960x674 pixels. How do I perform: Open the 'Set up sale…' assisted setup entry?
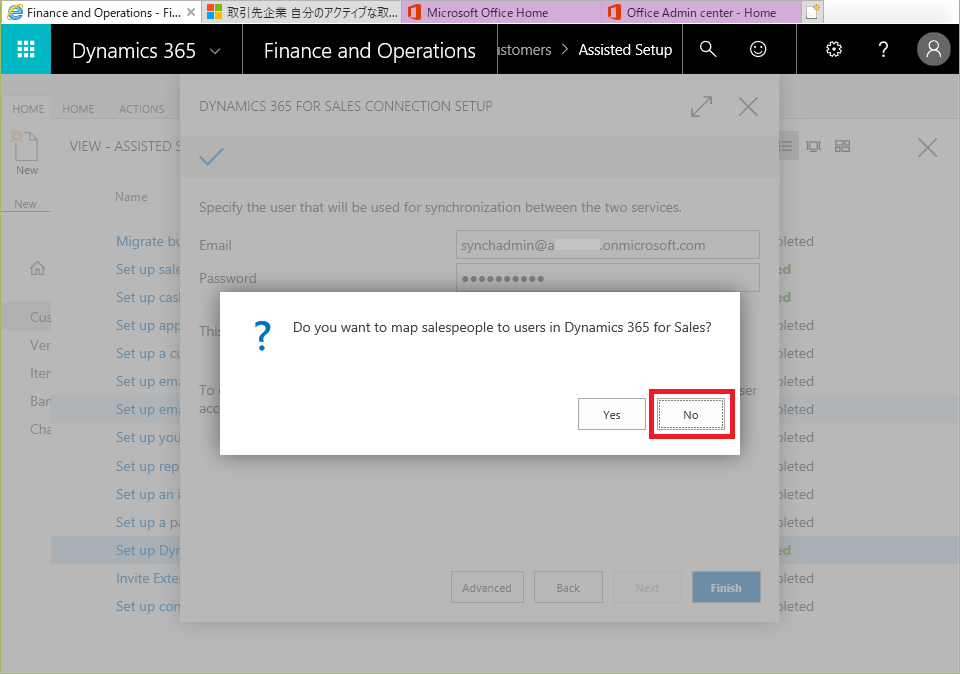point(148,269)
